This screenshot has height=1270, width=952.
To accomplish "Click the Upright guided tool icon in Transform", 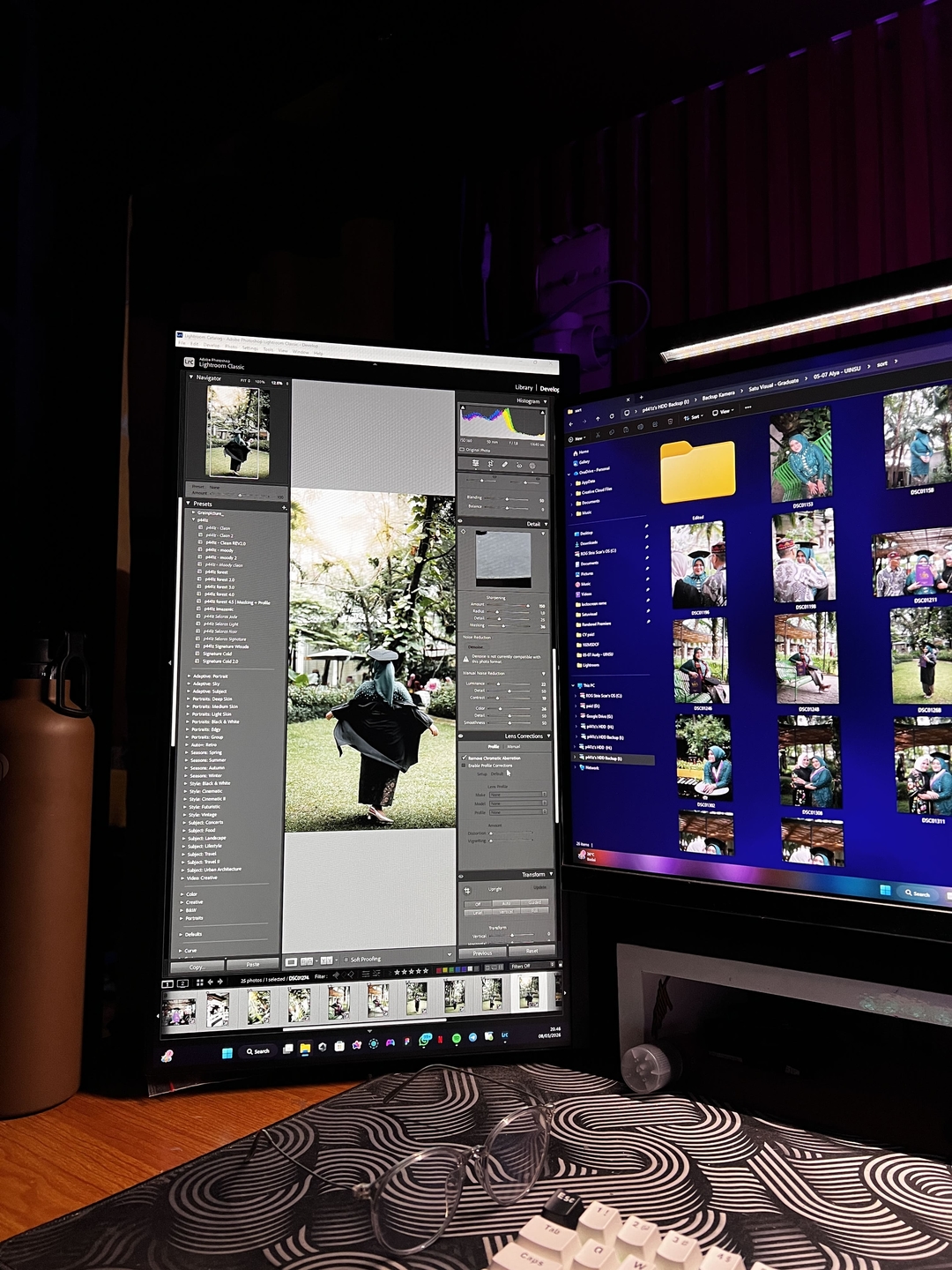I will 467,891.
